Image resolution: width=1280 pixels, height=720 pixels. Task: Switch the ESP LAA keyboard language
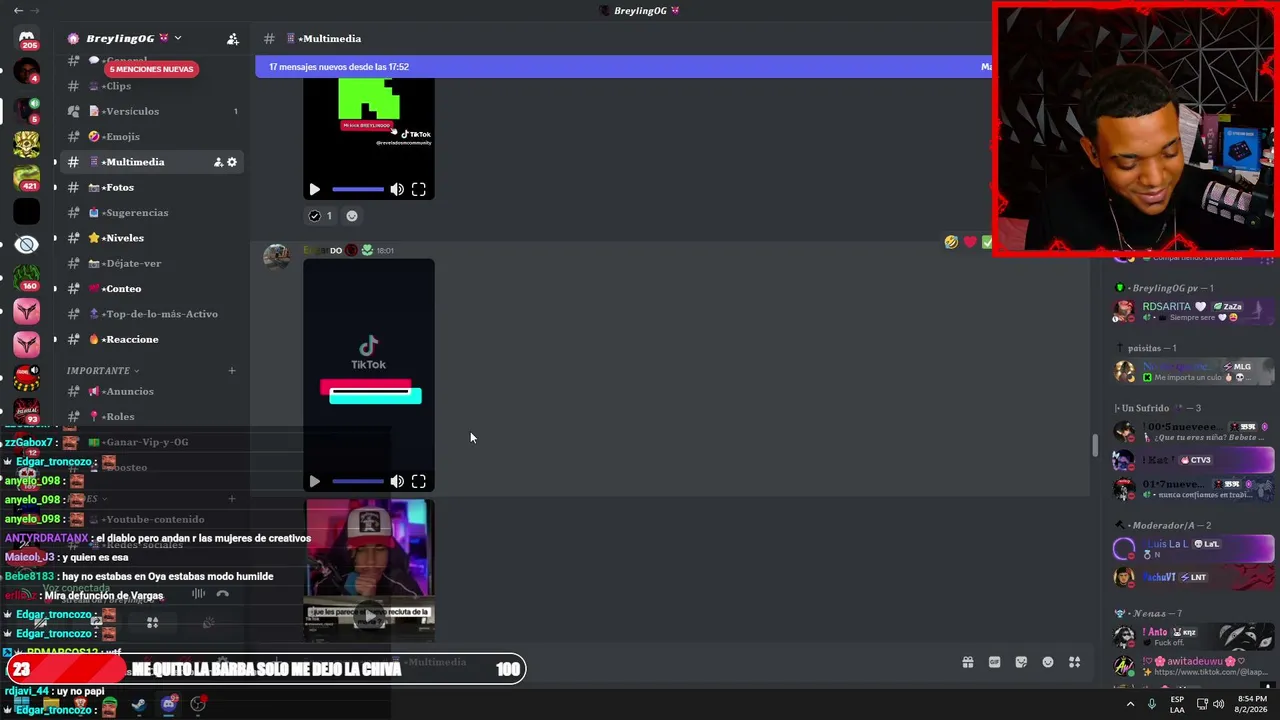coord(1177,704)
